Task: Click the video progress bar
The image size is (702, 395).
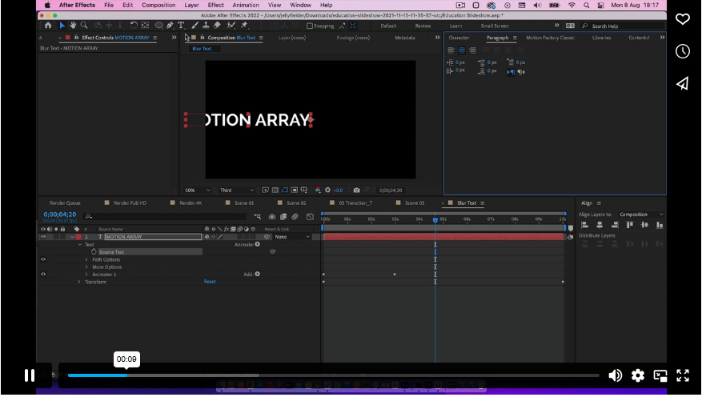Action: [334, 375]
